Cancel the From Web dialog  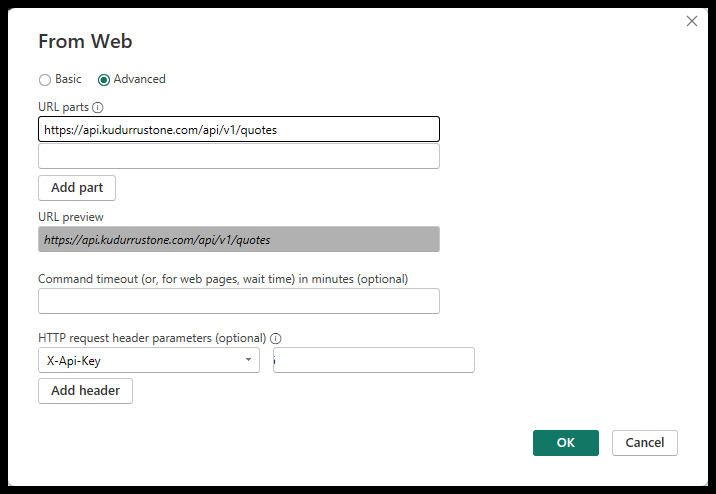click(645, 443)
